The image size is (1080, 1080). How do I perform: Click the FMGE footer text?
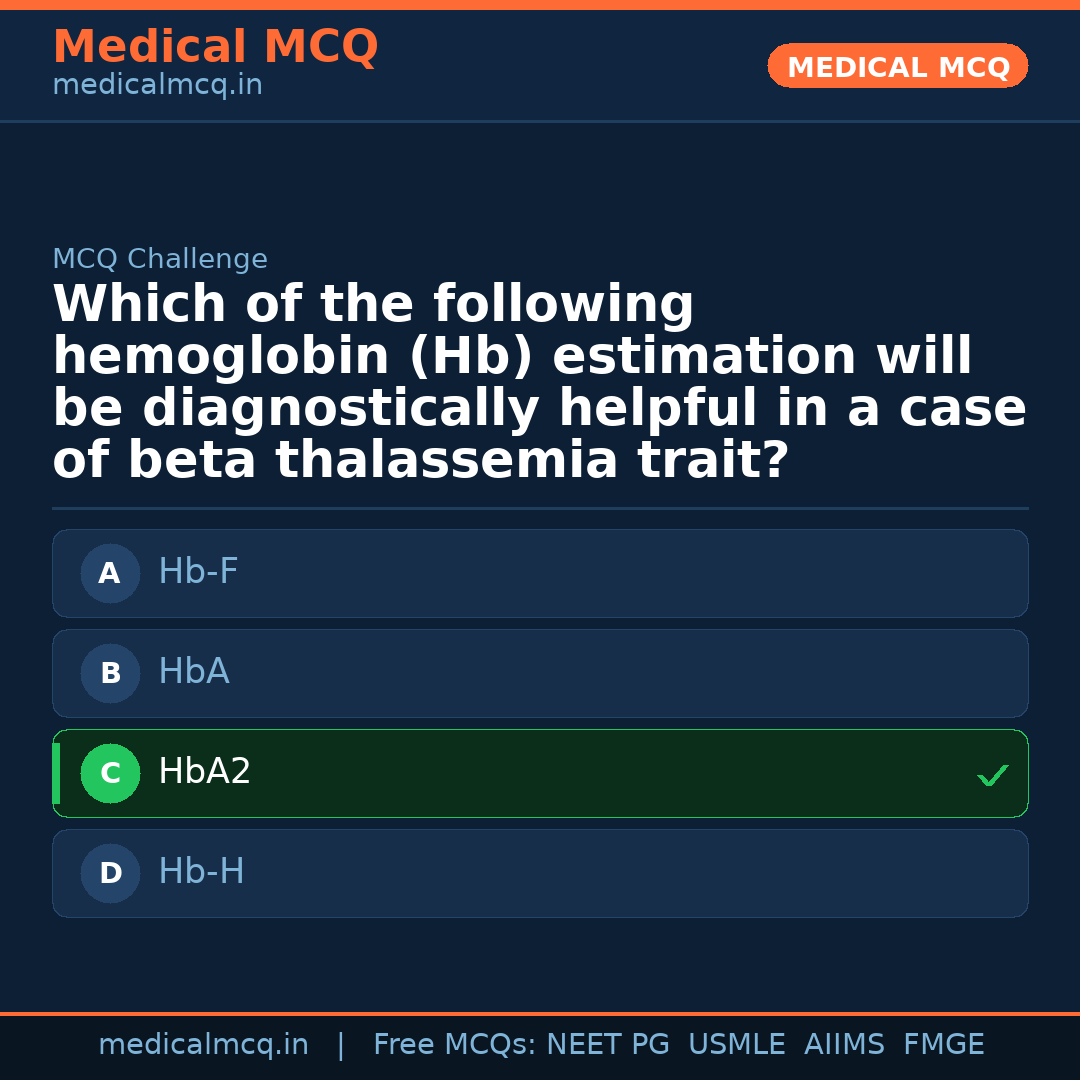tap(944, 1045)
